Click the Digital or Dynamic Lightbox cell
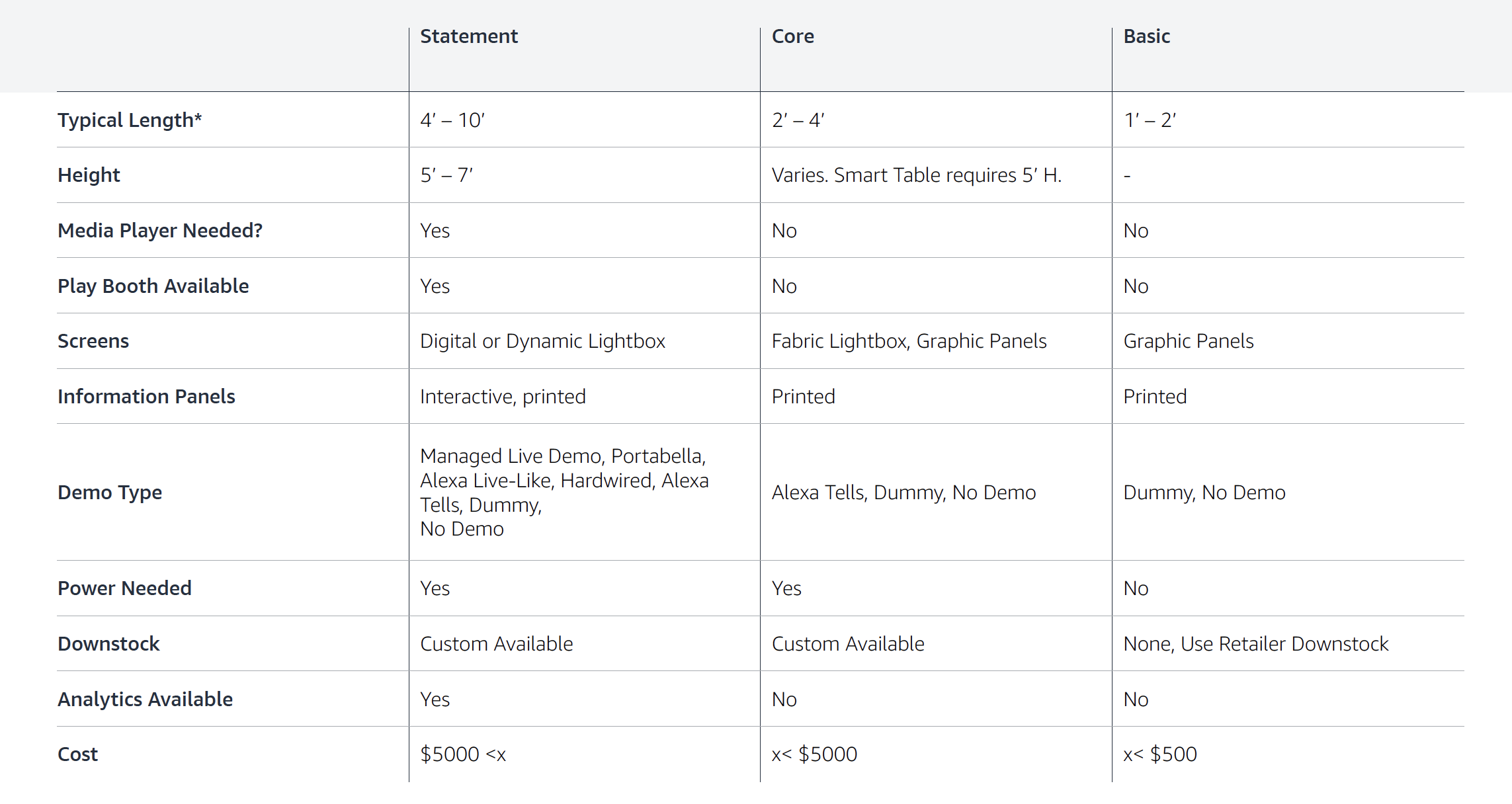This screenshot has height=804, width=1512. click(542, 341)
